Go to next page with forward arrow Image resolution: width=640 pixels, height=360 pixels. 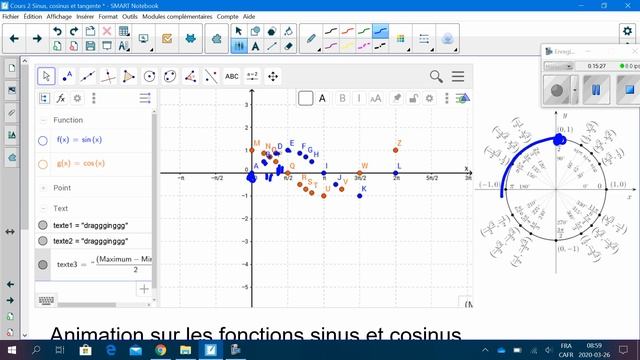pyautogui.click(x=37, y=39)
